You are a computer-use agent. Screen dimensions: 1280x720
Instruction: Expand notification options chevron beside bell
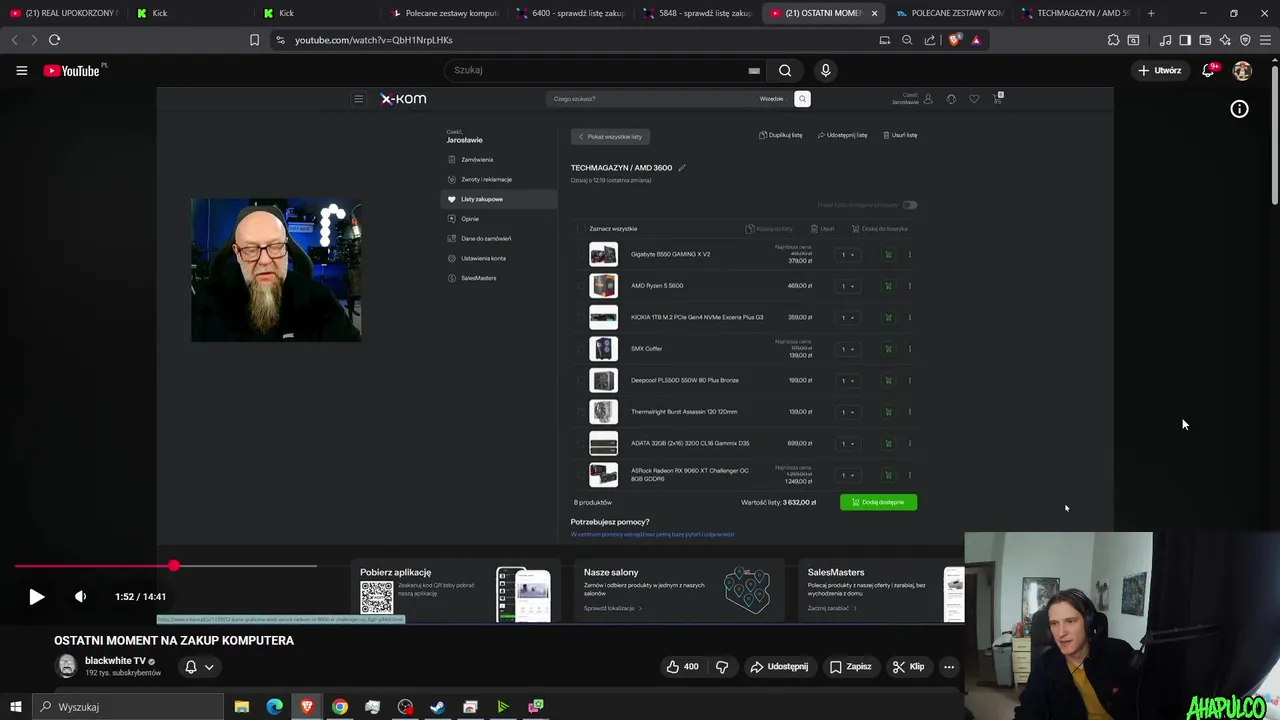click(x=209, y=667)
